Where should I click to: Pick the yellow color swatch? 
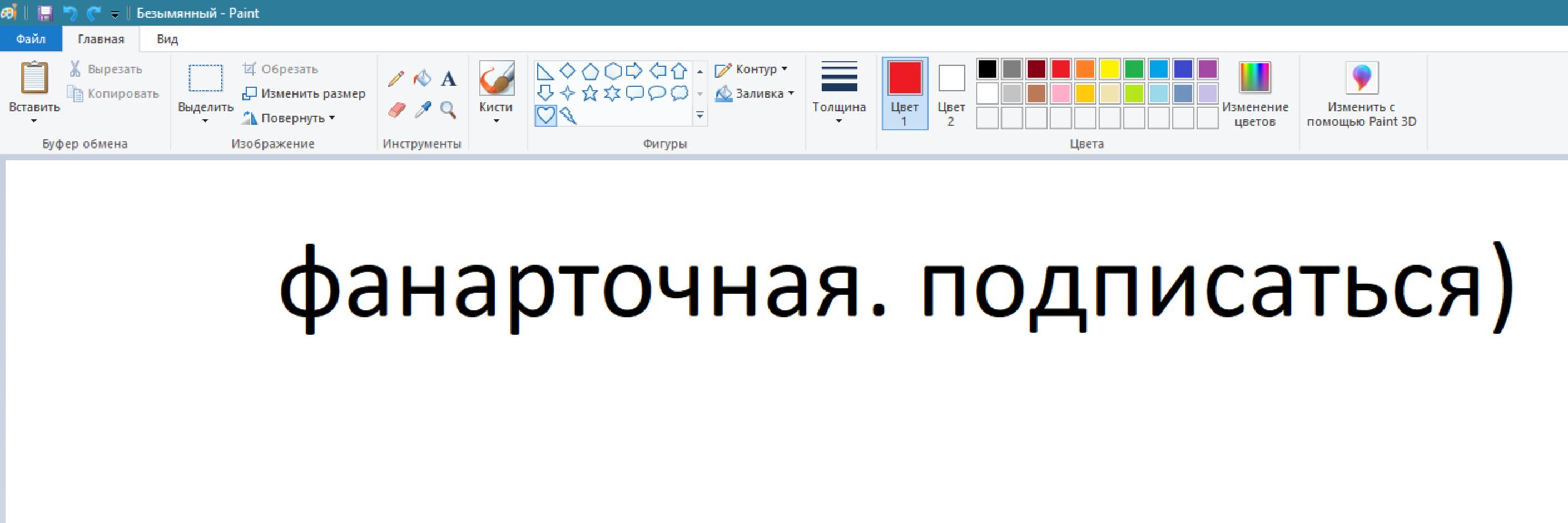(x=1110, y=69)
